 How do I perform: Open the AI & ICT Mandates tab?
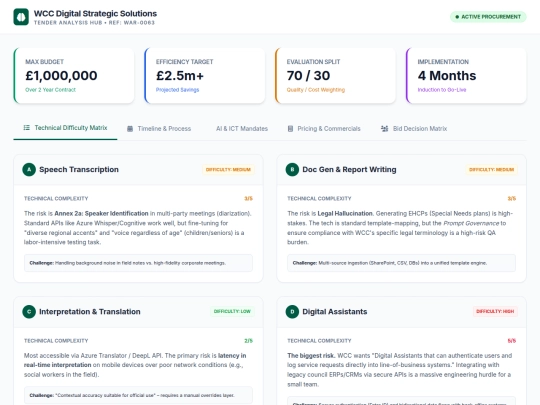point(242,129)
